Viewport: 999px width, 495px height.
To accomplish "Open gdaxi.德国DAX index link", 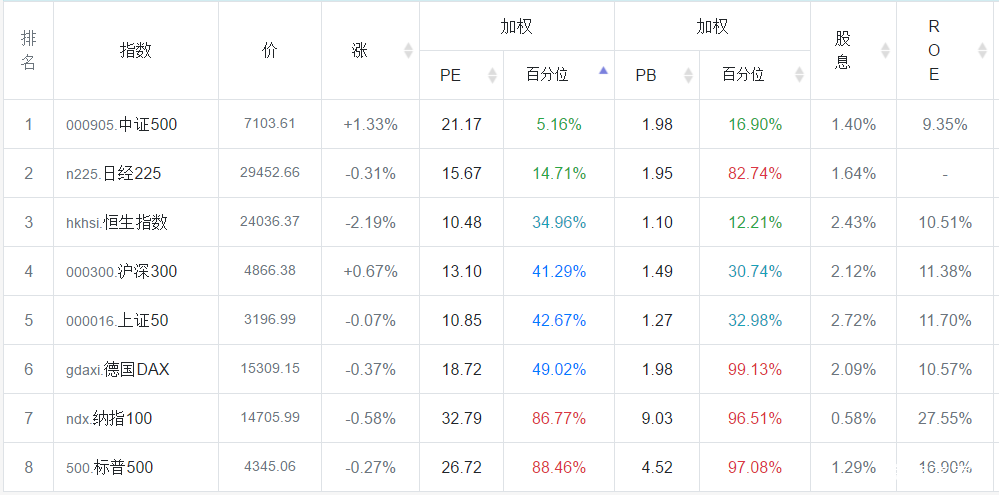I will (x=117, y=369).
